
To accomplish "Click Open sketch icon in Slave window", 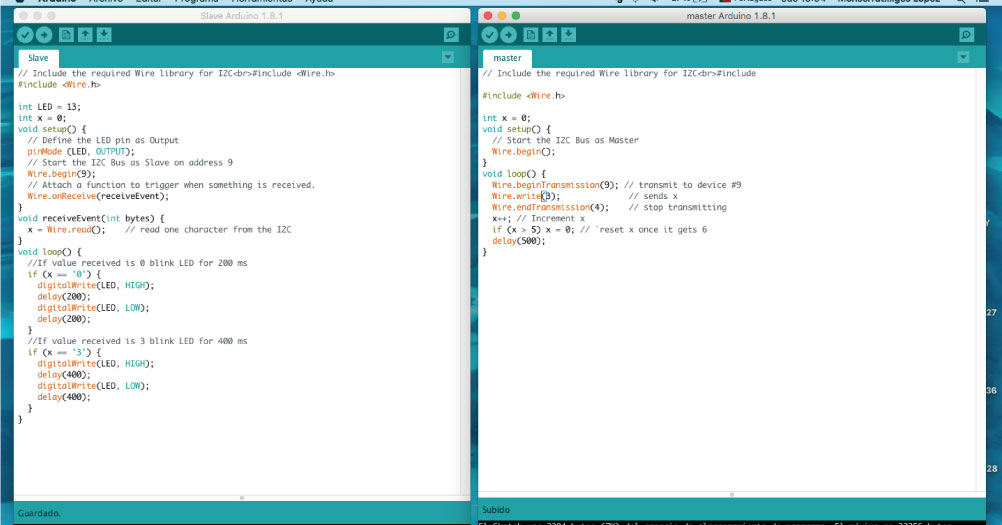I will coord(85,35).
